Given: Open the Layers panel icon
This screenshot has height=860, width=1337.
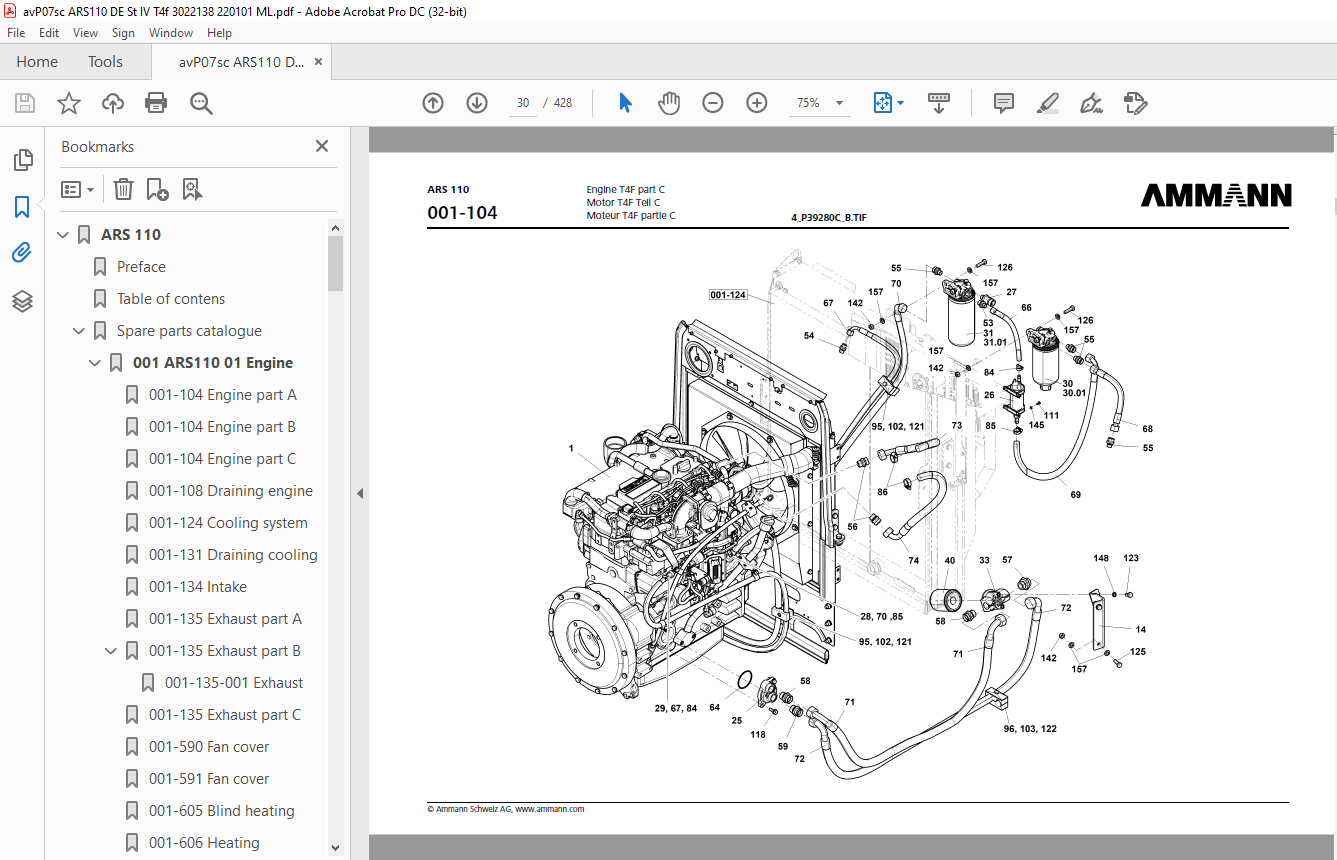Looking at the screenshot, I should click(x=22, y=300).
